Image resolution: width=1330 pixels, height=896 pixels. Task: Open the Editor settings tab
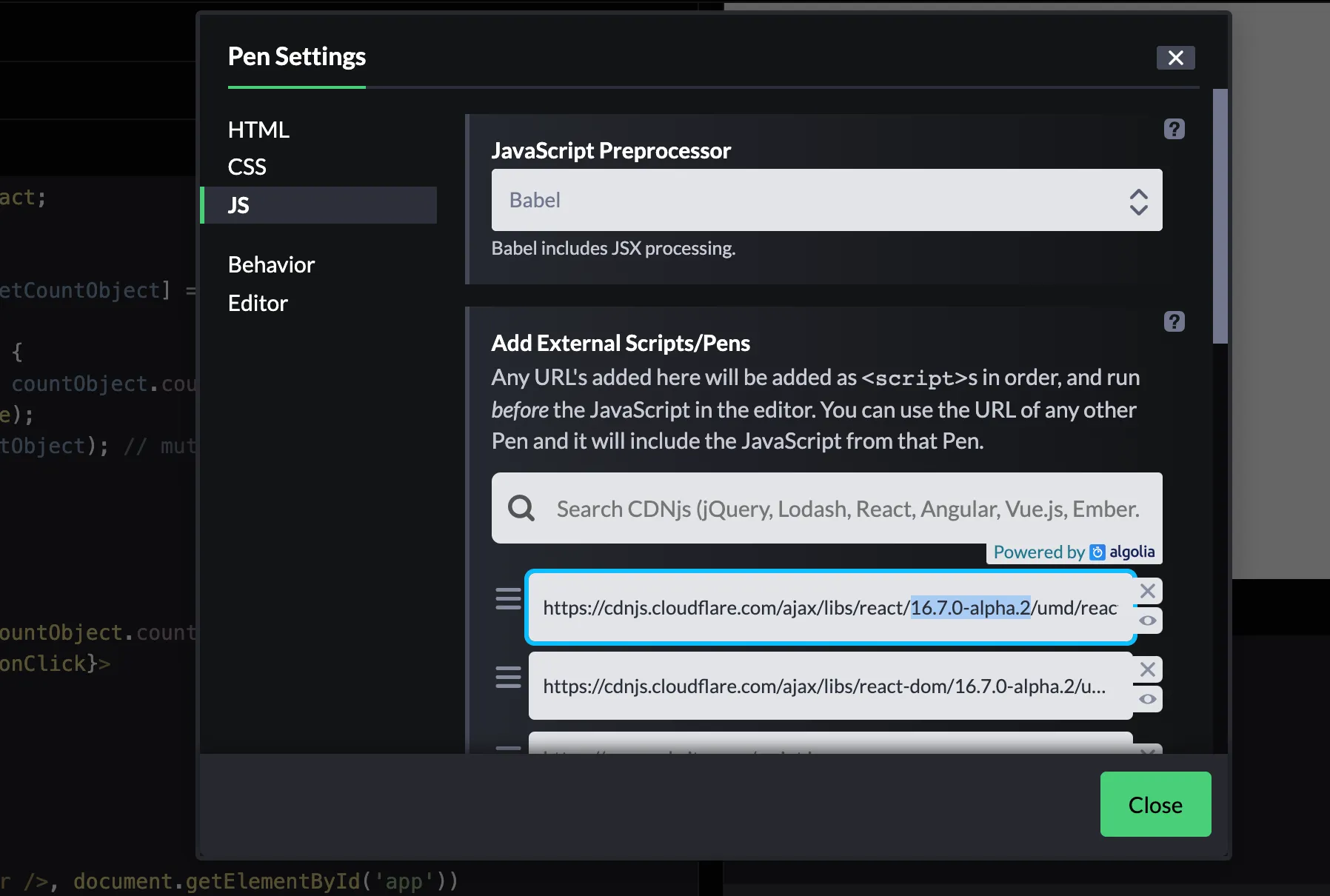tap(258, 304)
